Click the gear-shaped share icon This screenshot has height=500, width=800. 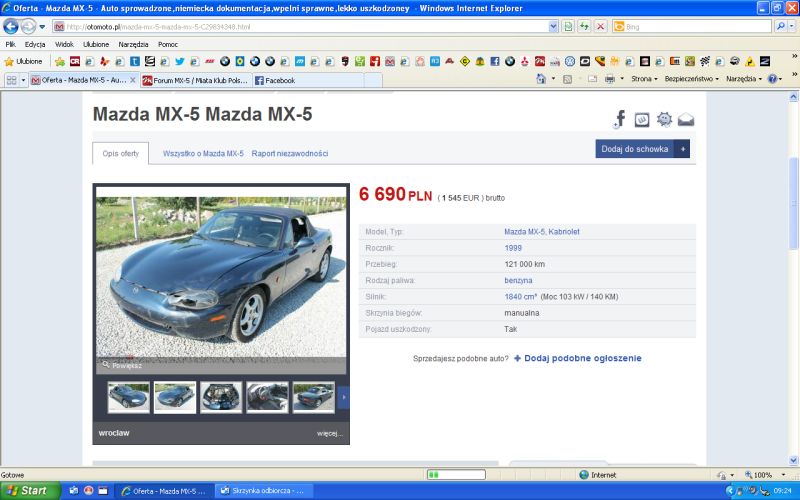(664, 119)
